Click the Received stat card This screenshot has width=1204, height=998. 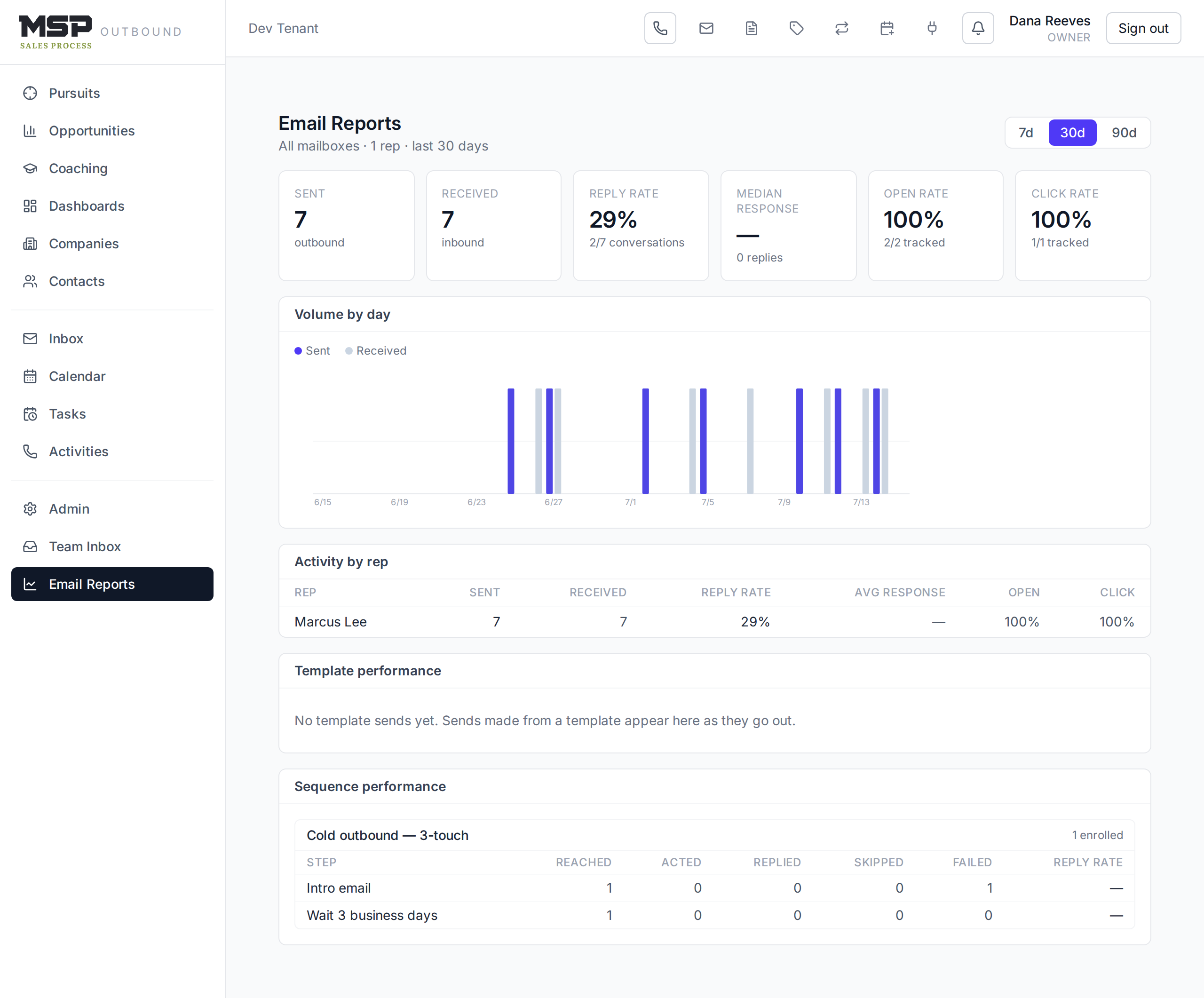point(494,225)
